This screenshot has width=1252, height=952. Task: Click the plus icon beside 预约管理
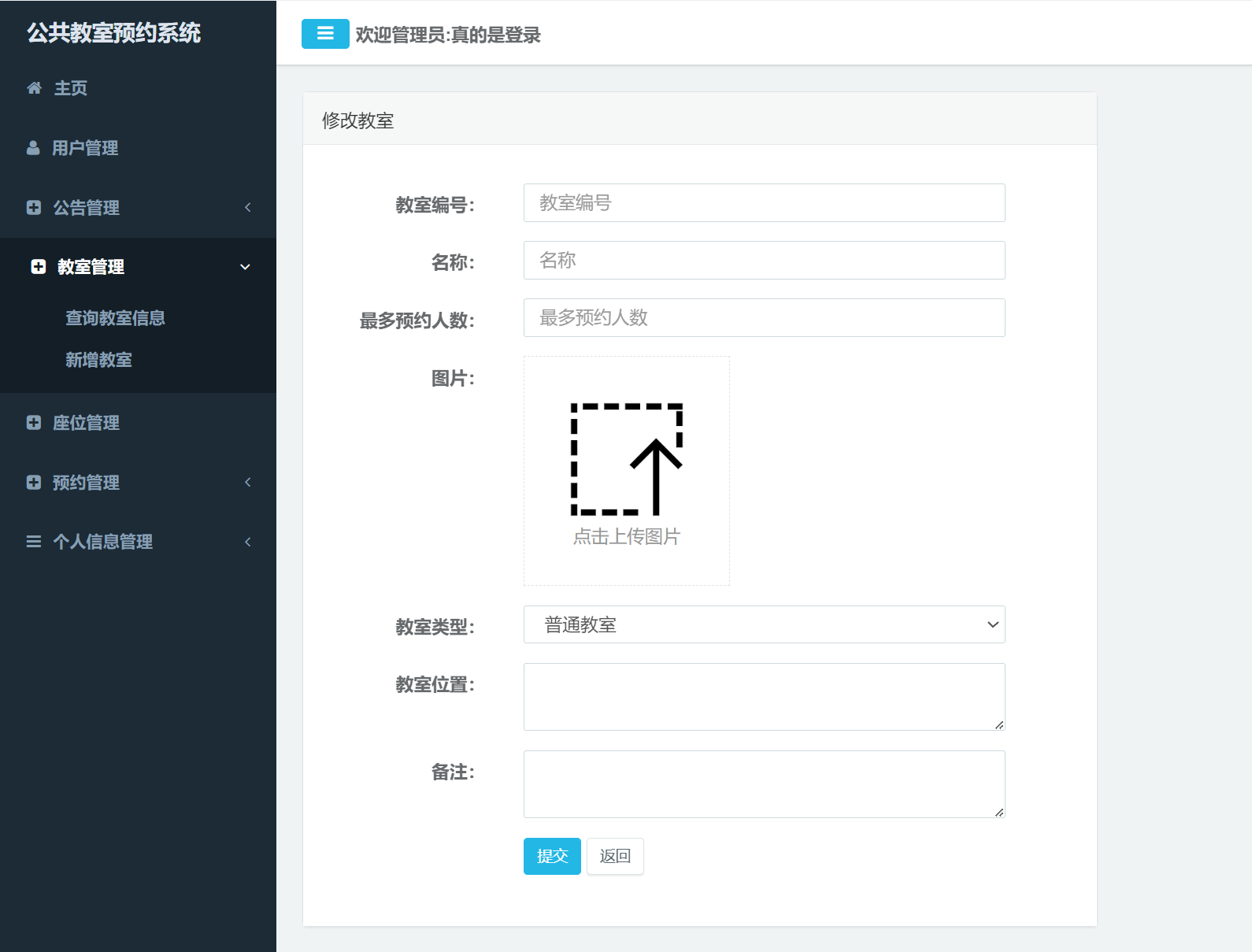click(x=34, y=483)
